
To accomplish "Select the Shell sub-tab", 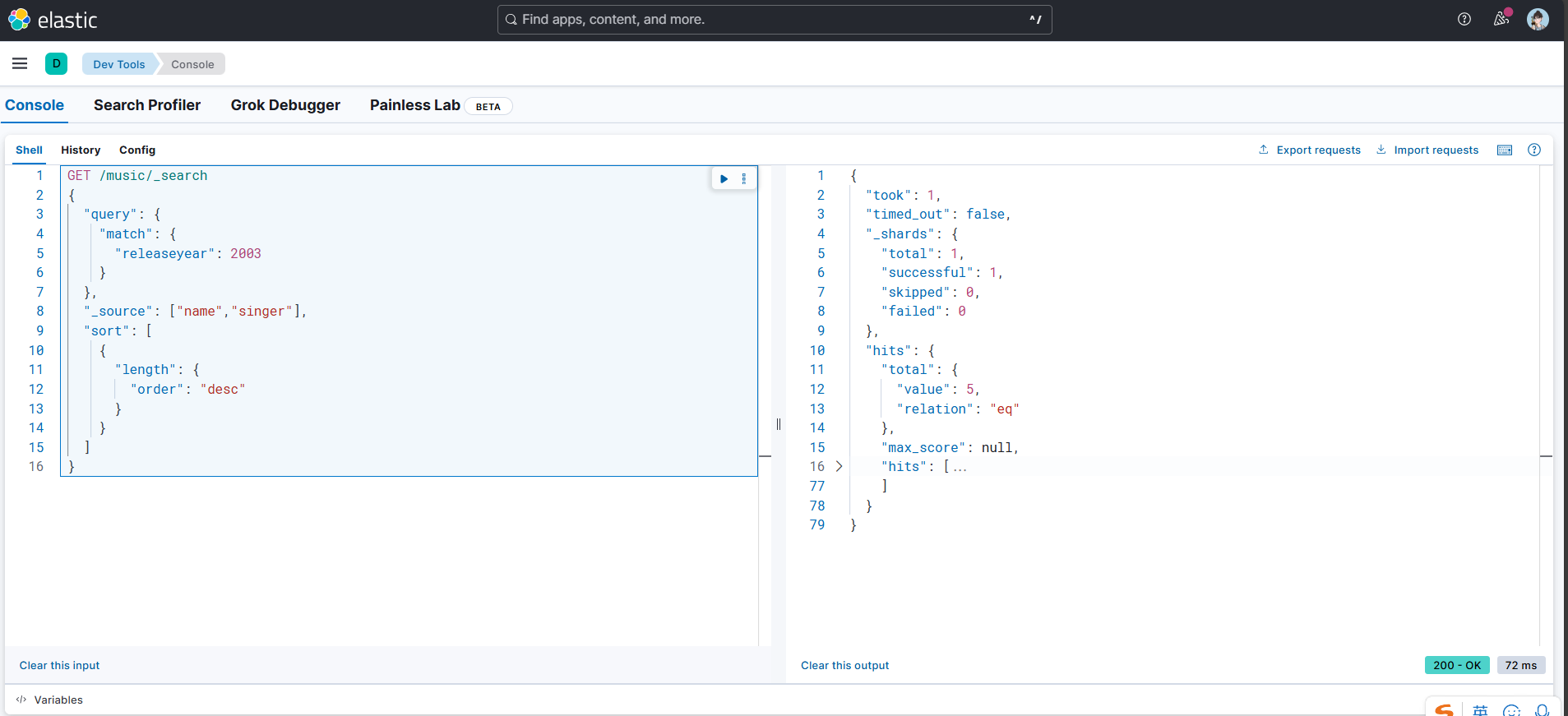I will pyautogui.click(x=29, y=150).
